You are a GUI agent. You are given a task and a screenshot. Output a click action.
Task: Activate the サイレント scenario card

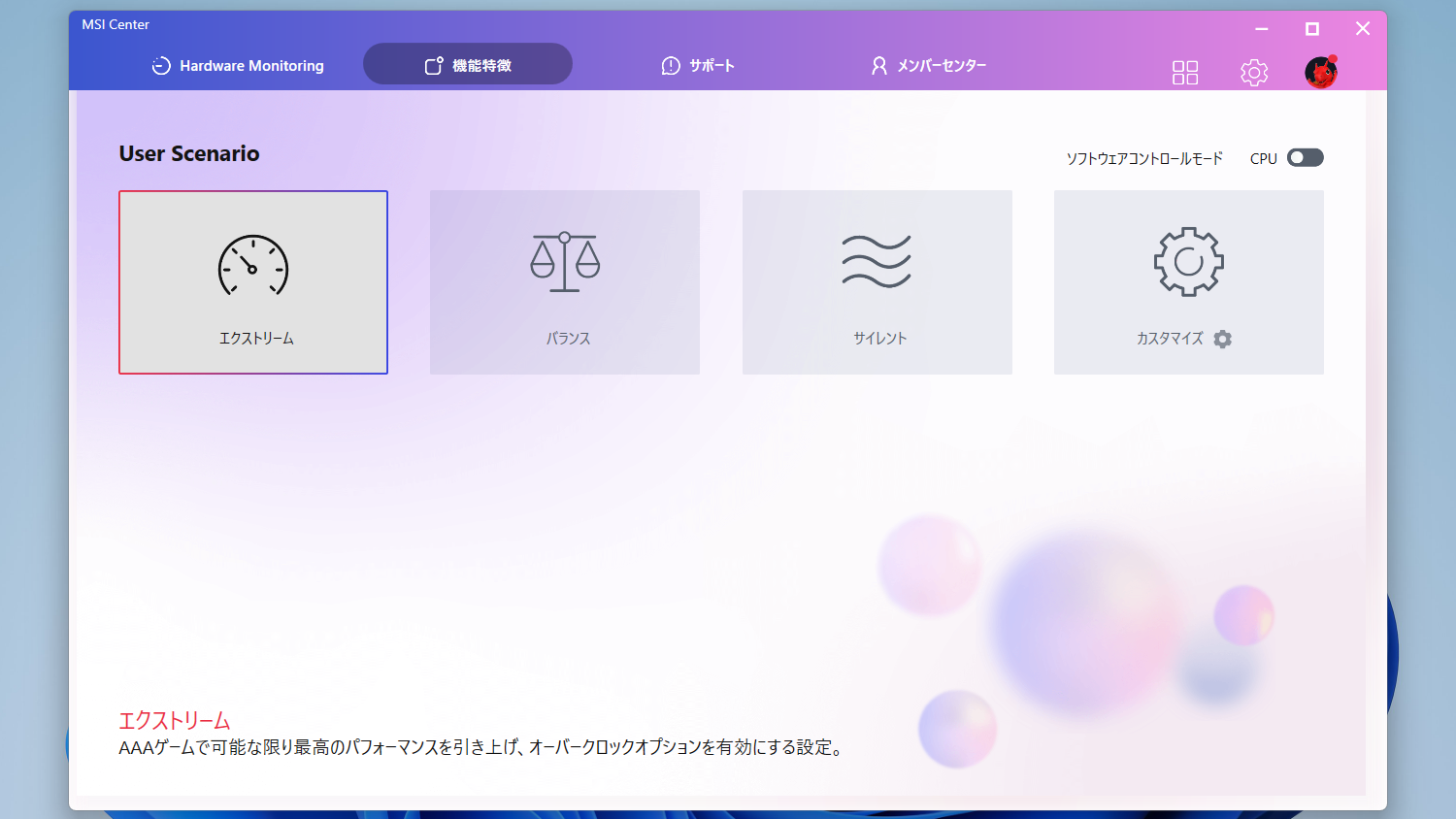pyautogui.click(x=877, y=281)
